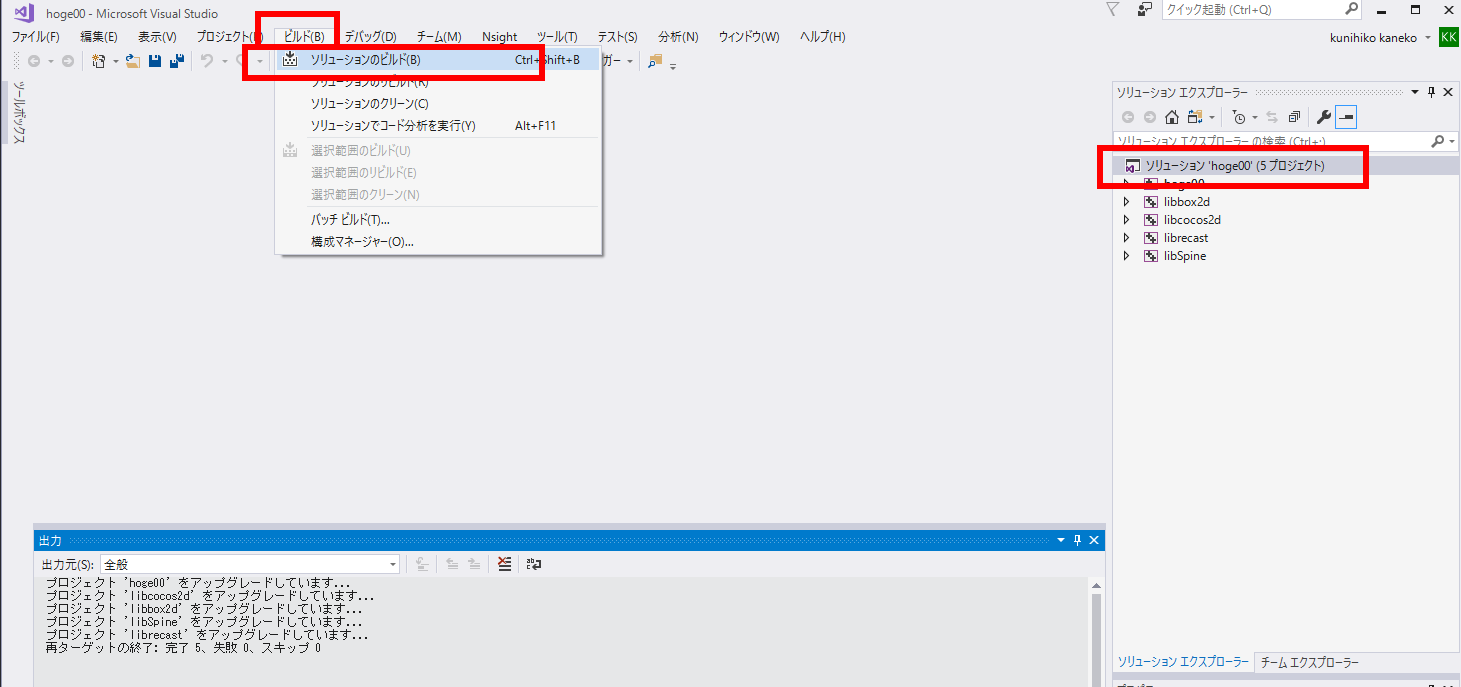Click Solution Explorer Forward arrow
Viewport: 1461px width, 687px height.
pos(1150,117)
